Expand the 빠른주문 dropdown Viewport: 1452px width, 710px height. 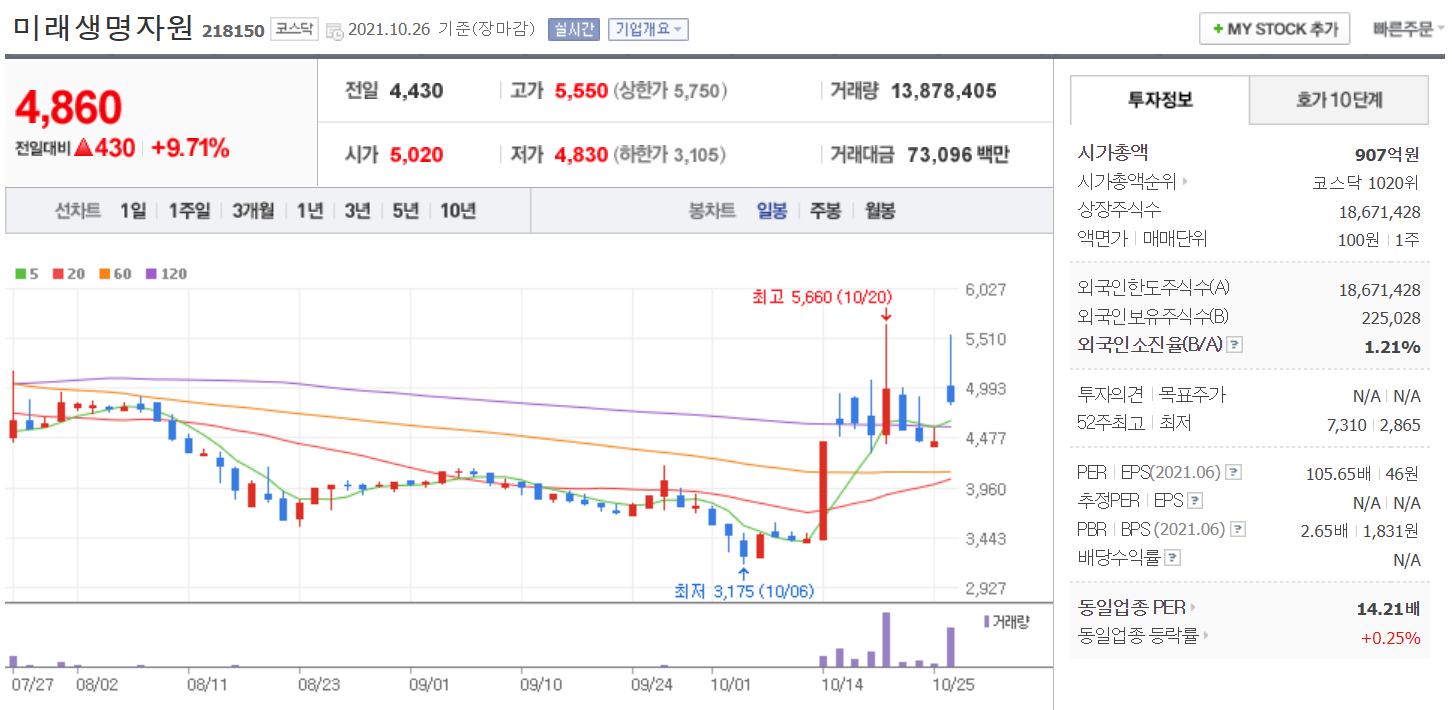(x=1409, y=29)
